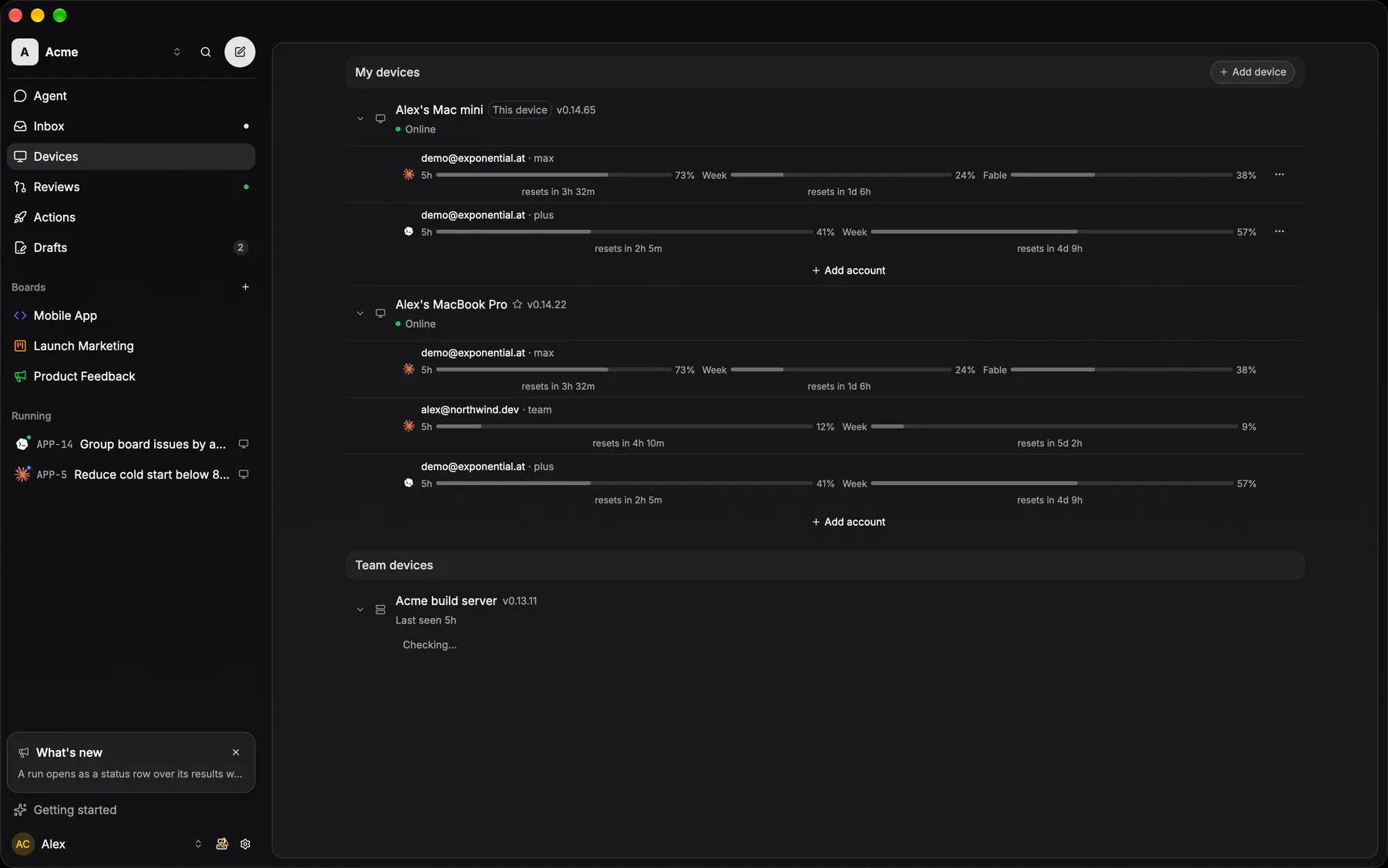Open Drafts with 2 items

(131, 247)
